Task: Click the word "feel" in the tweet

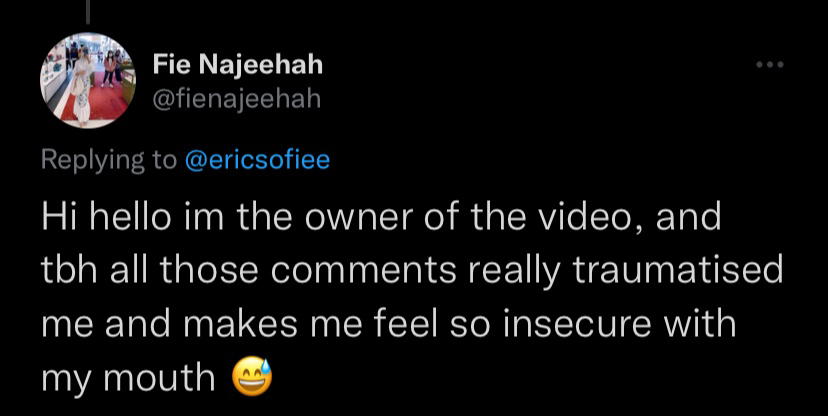Action: tap(400, 324)
